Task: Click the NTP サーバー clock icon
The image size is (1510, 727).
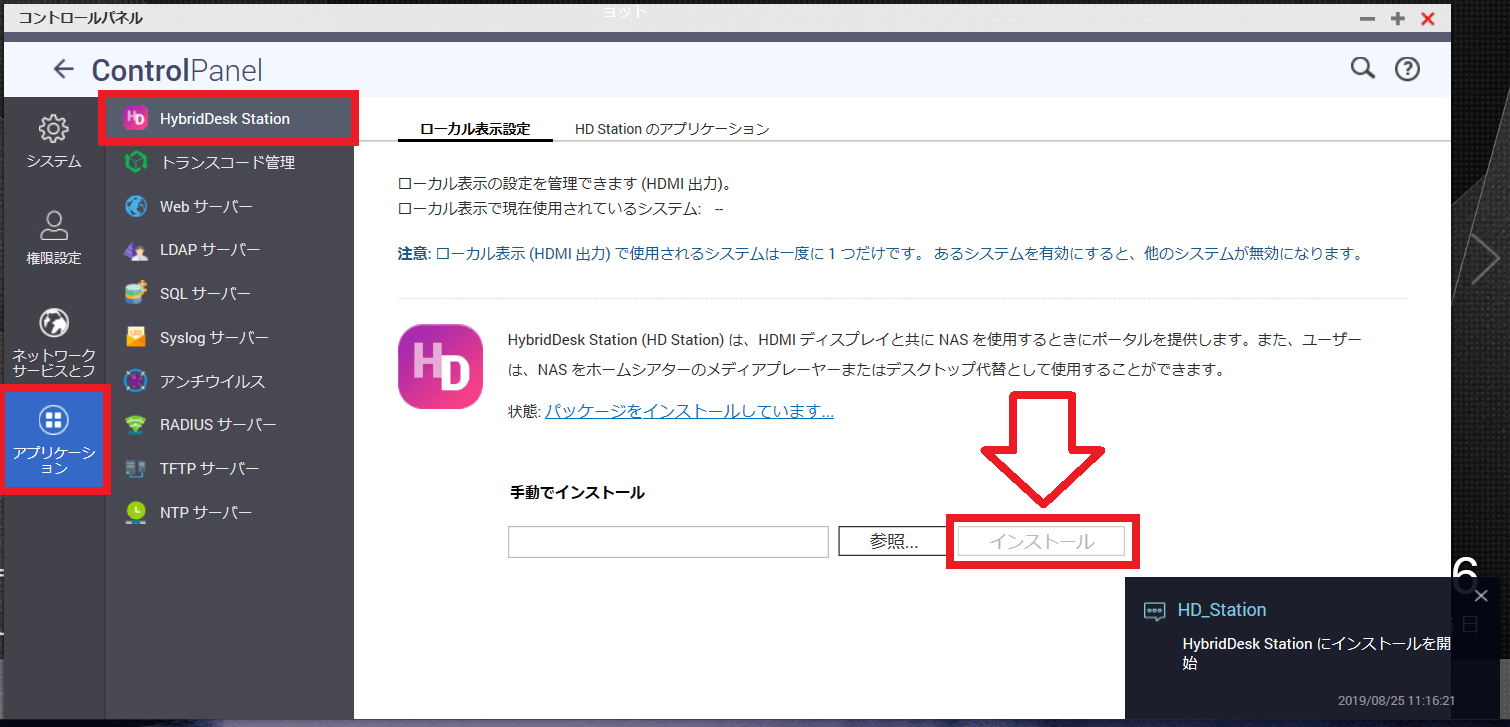Action: (x=136, y=513)
